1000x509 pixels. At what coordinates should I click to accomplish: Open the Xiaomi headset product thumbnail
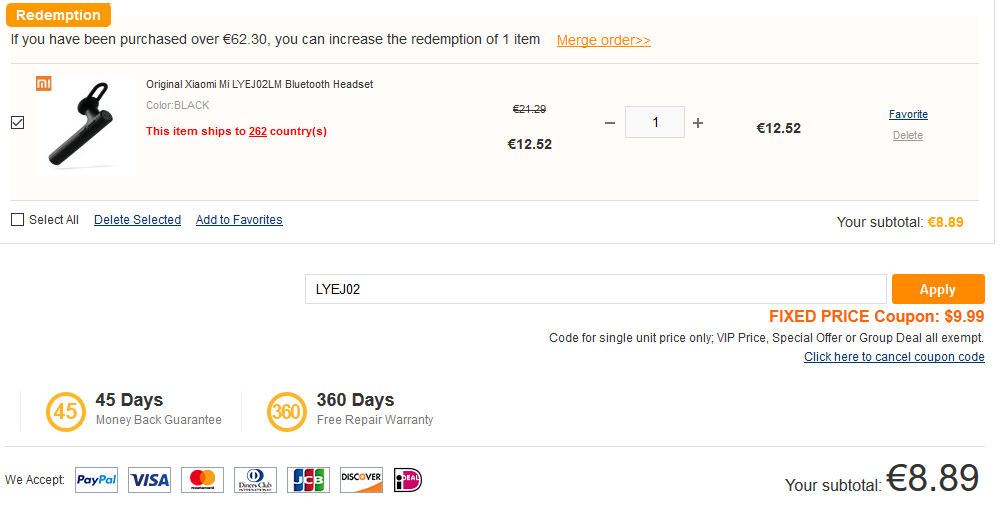point(85,125)
